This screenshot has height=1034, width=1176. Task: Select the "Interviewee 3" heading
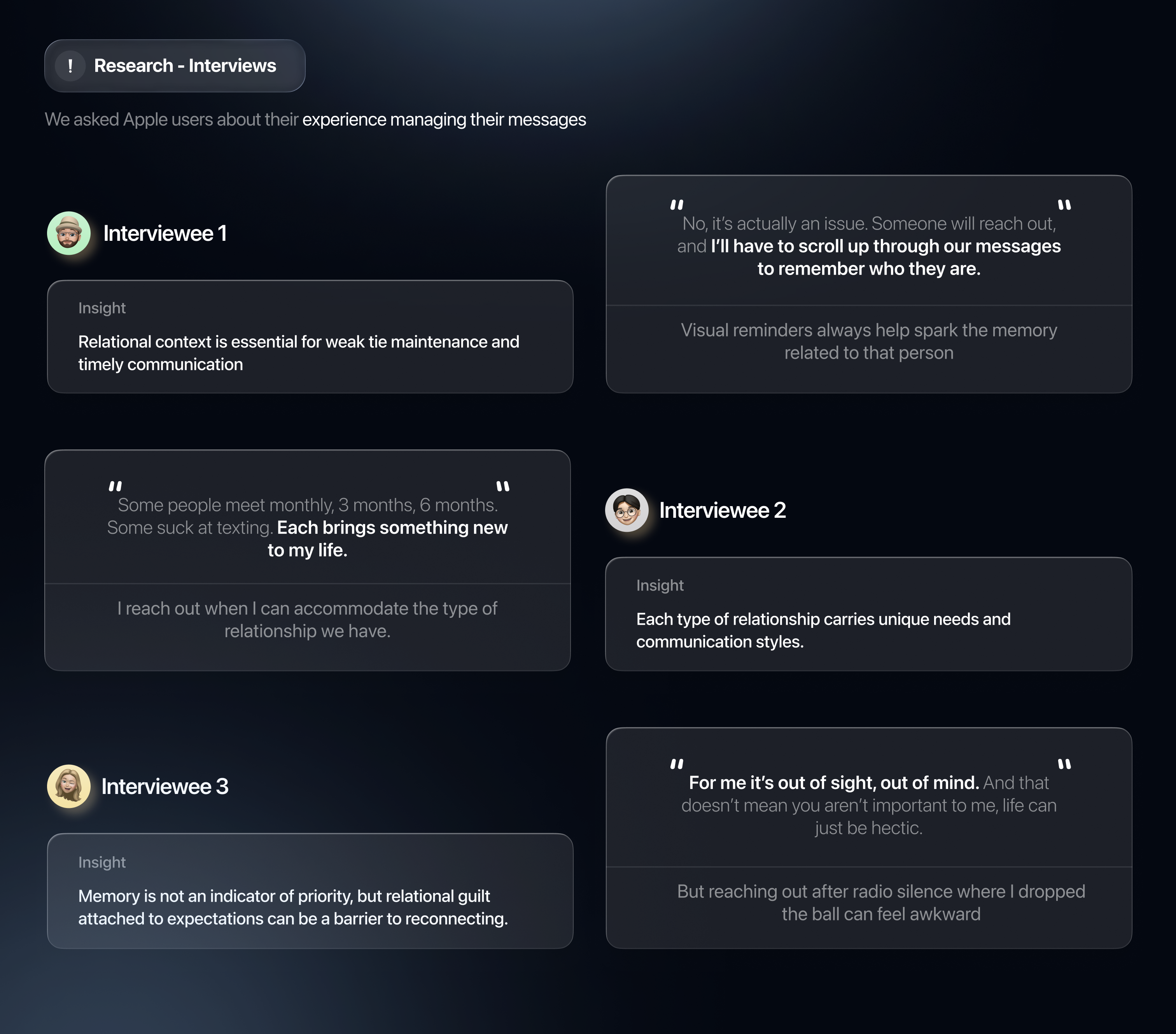coord(164,787)
